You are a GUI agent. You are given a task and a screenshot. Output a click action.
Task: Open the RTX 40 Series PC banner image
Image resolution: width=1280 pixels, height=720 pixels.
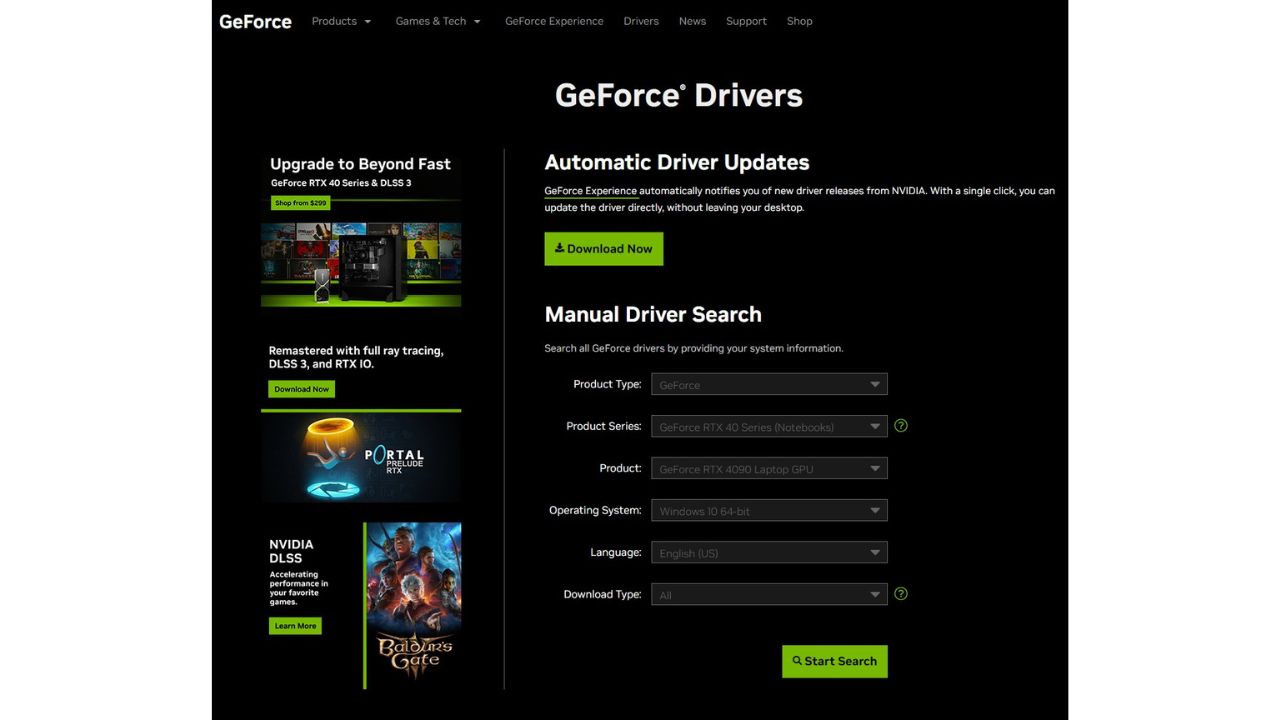coord(361,264)
